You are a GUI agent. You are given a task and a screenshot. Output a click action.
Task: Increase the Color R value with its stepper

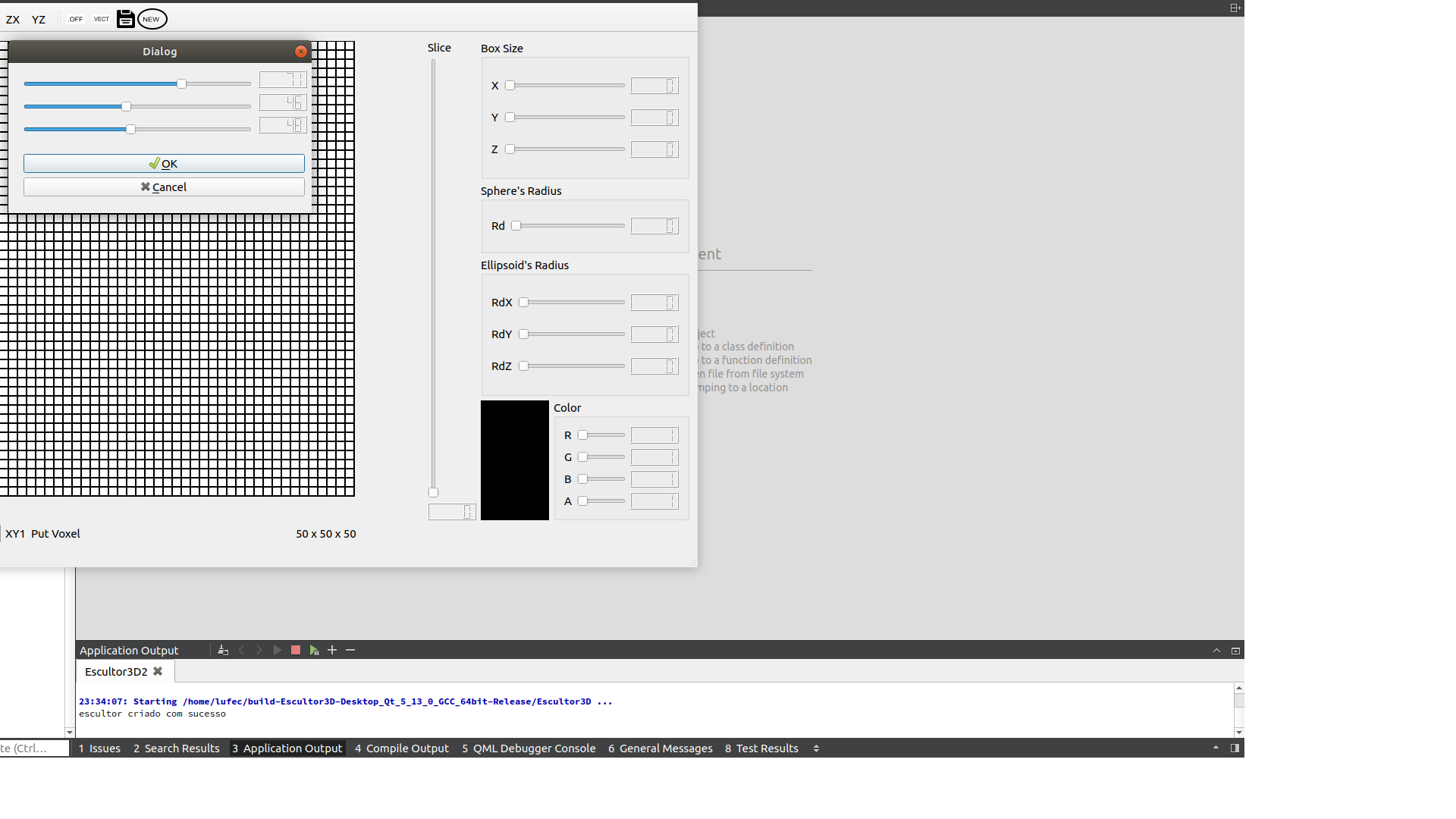click(671, 431)
